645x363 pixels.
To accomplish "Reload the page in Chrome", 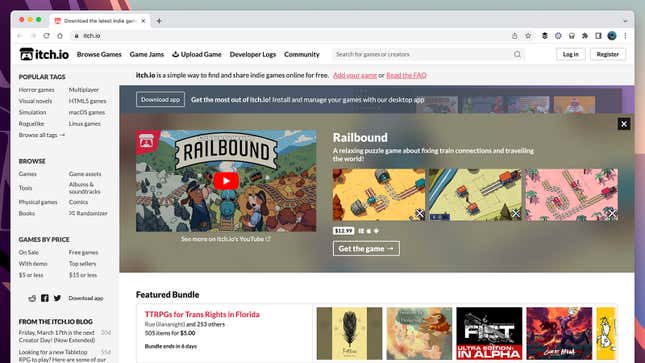I will [46, 36].
